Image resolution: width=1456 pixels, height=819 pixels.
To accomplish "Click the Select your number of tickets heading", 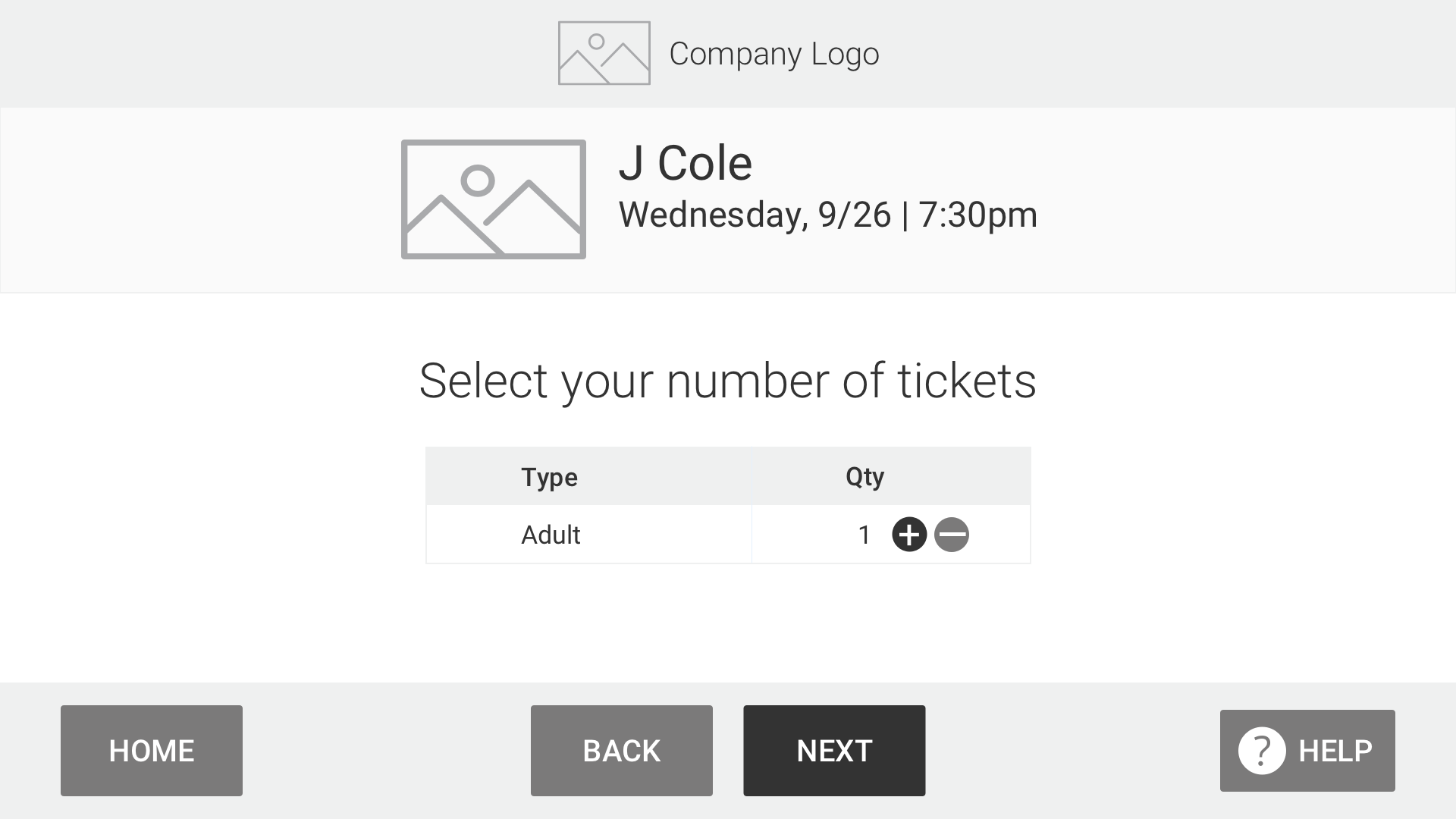I will (x=728, y=381).
